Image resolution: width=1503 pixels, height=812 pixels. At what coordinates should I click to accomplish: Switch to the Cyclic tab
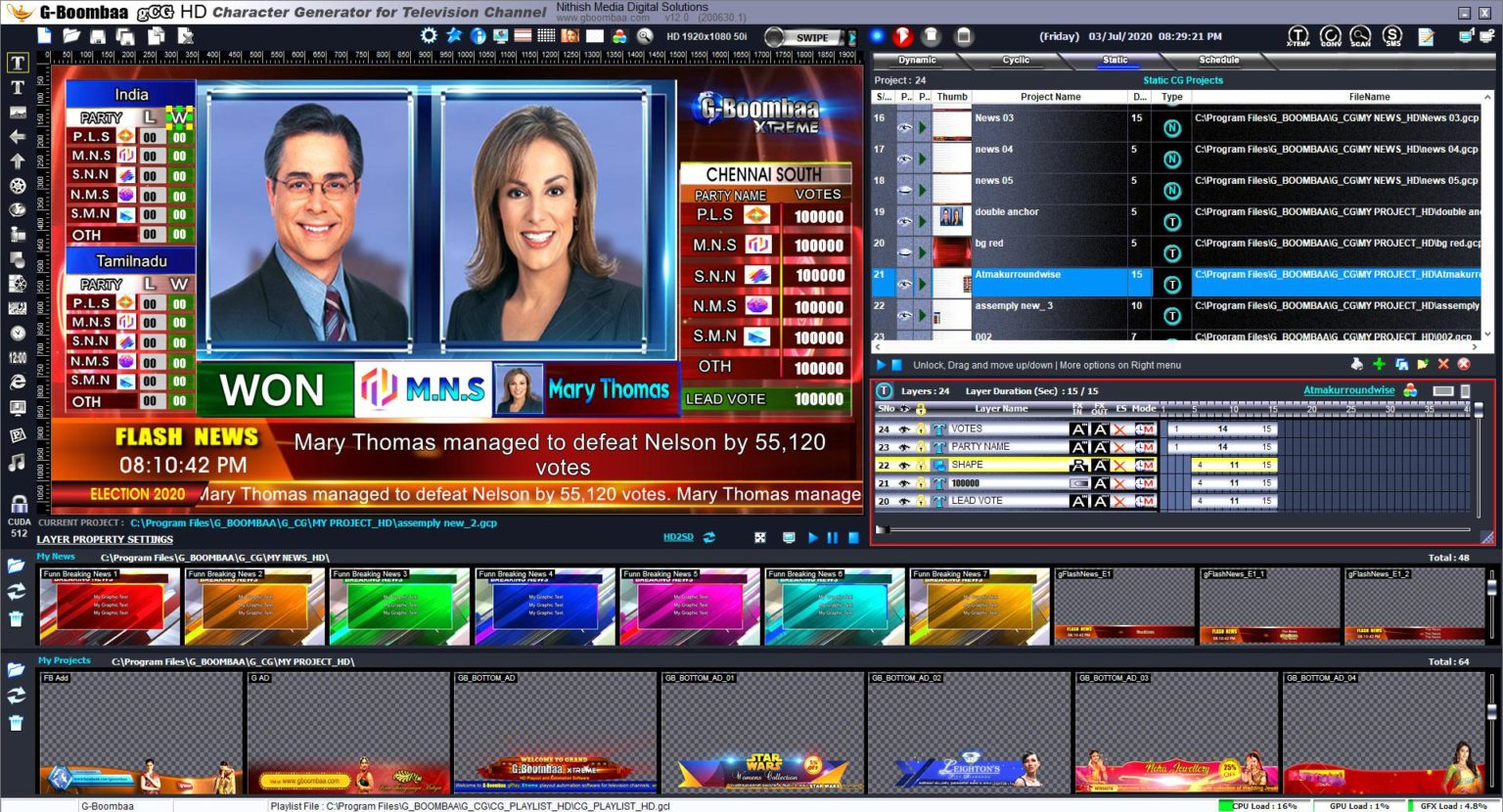pyautogui.click(x=1016, y=60)
